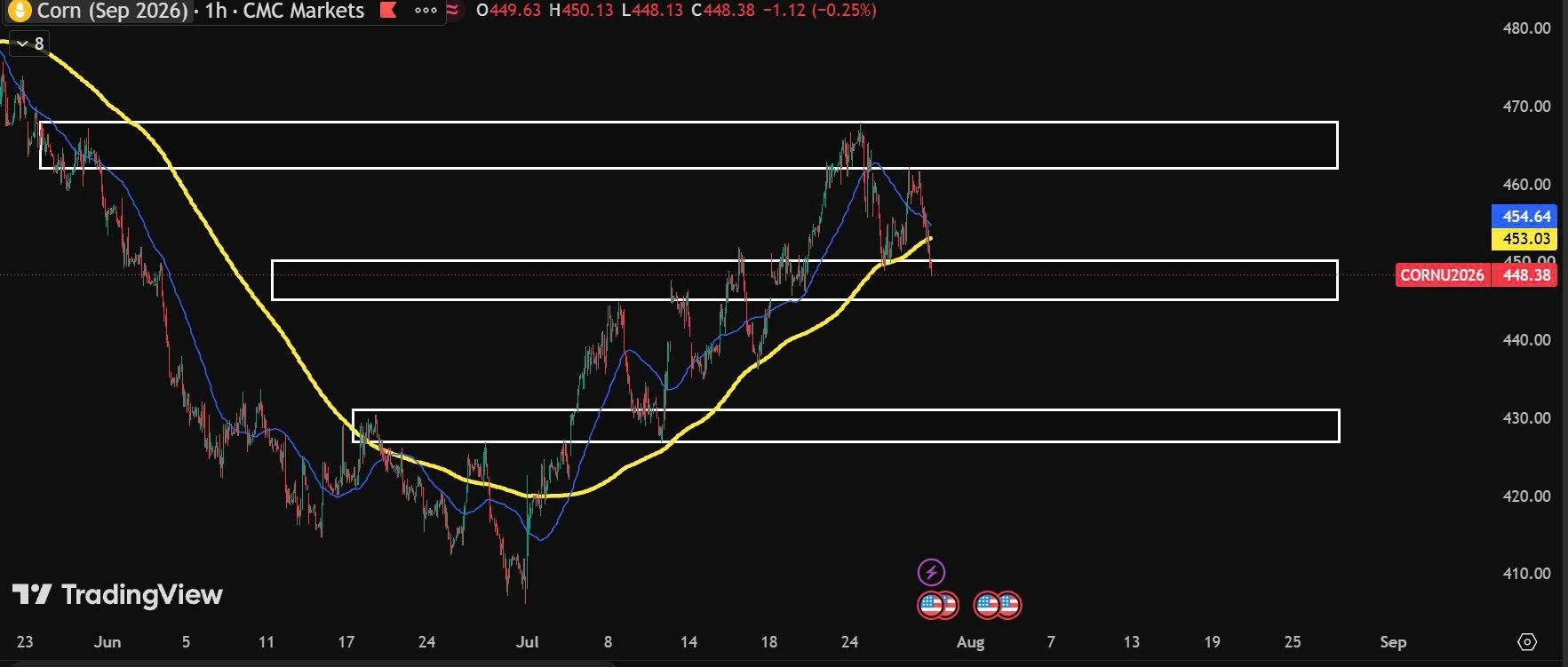Click the 19 date label on time axis
This screenshot has height=667, width=1568.
pyautogui.click(x=1212, y=642)
